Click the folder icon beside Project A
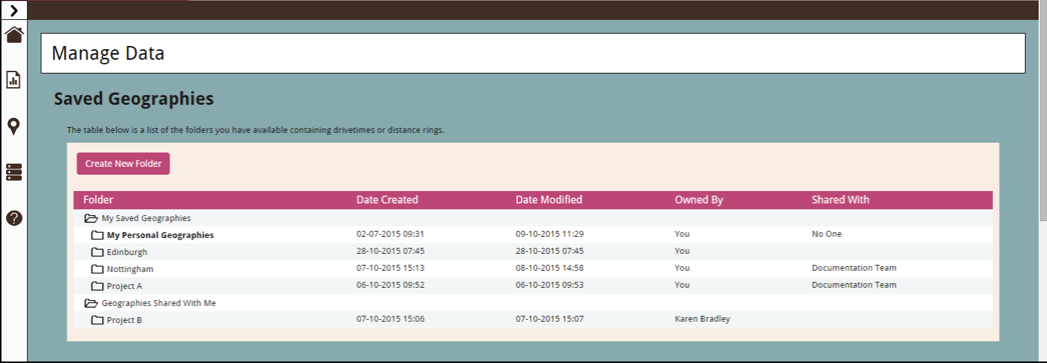Screen dimensions: 1047x363 (97, 286)
